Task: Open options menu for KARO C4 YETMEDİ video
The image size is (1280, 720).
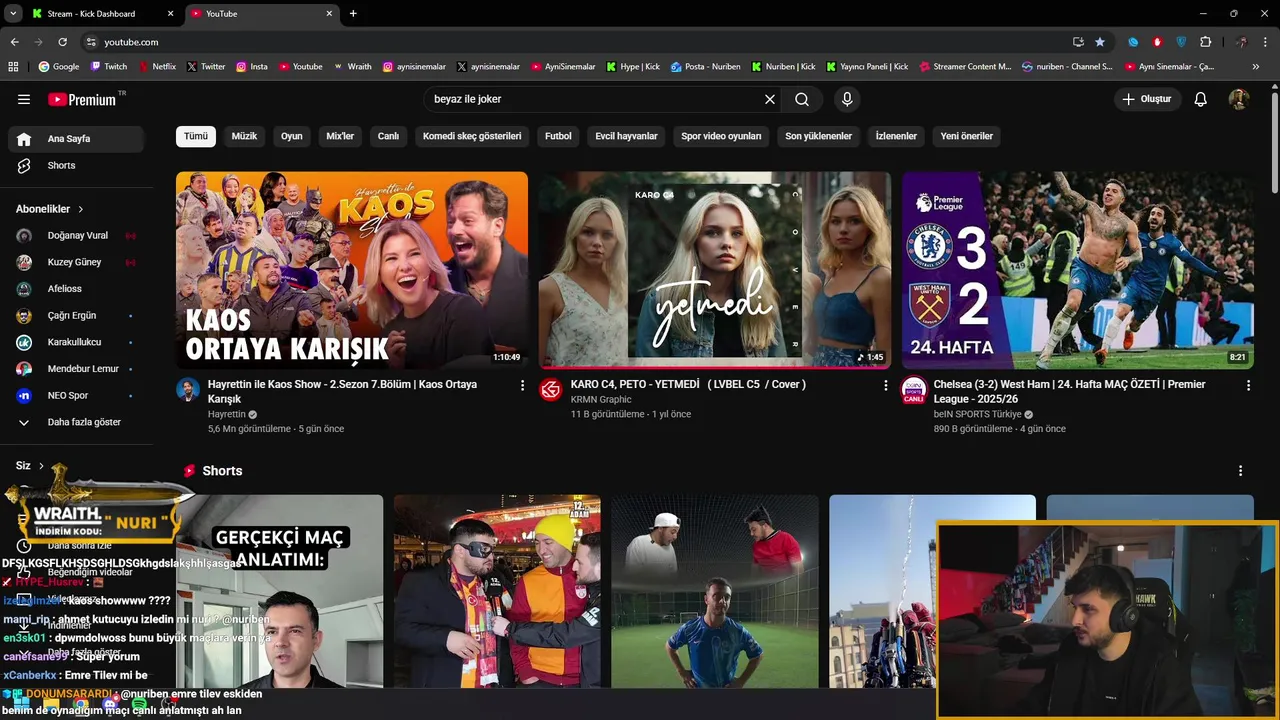Action: [885, 385]
